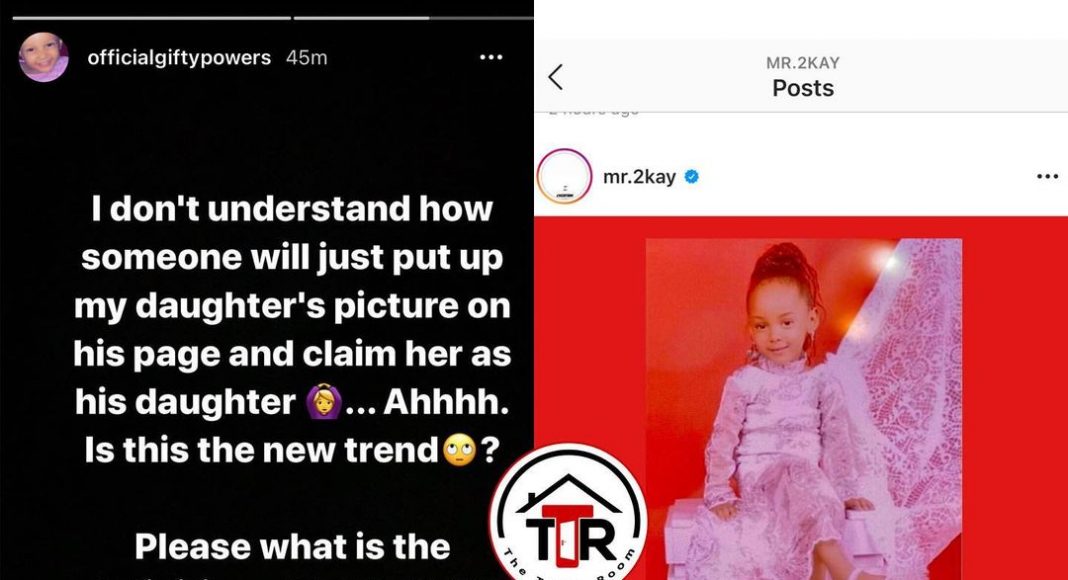Open officialgiftypowers story profile avatar
This screenshot has width=1068, height=580.
(44, 57)
